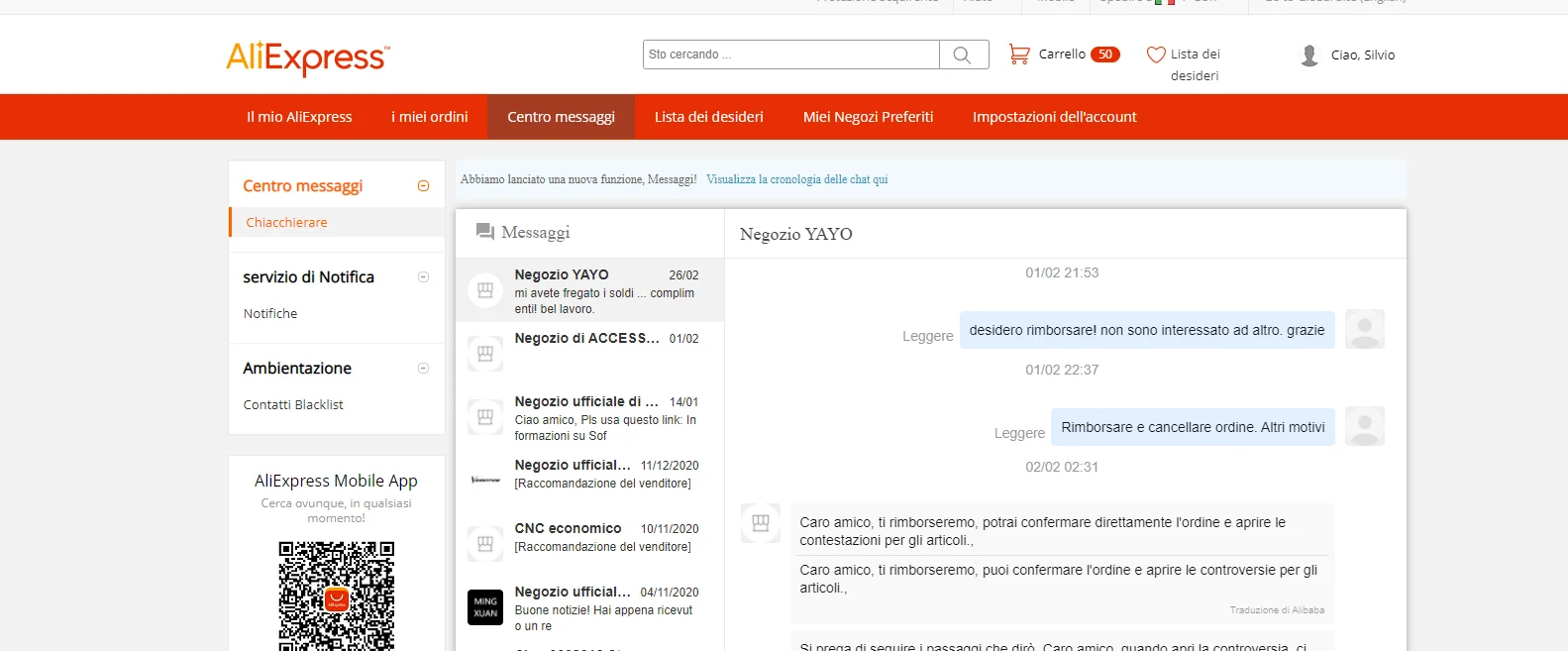Click the AliExpress logo
Screen dimensions: 1568x651
(x=308, y=57)
